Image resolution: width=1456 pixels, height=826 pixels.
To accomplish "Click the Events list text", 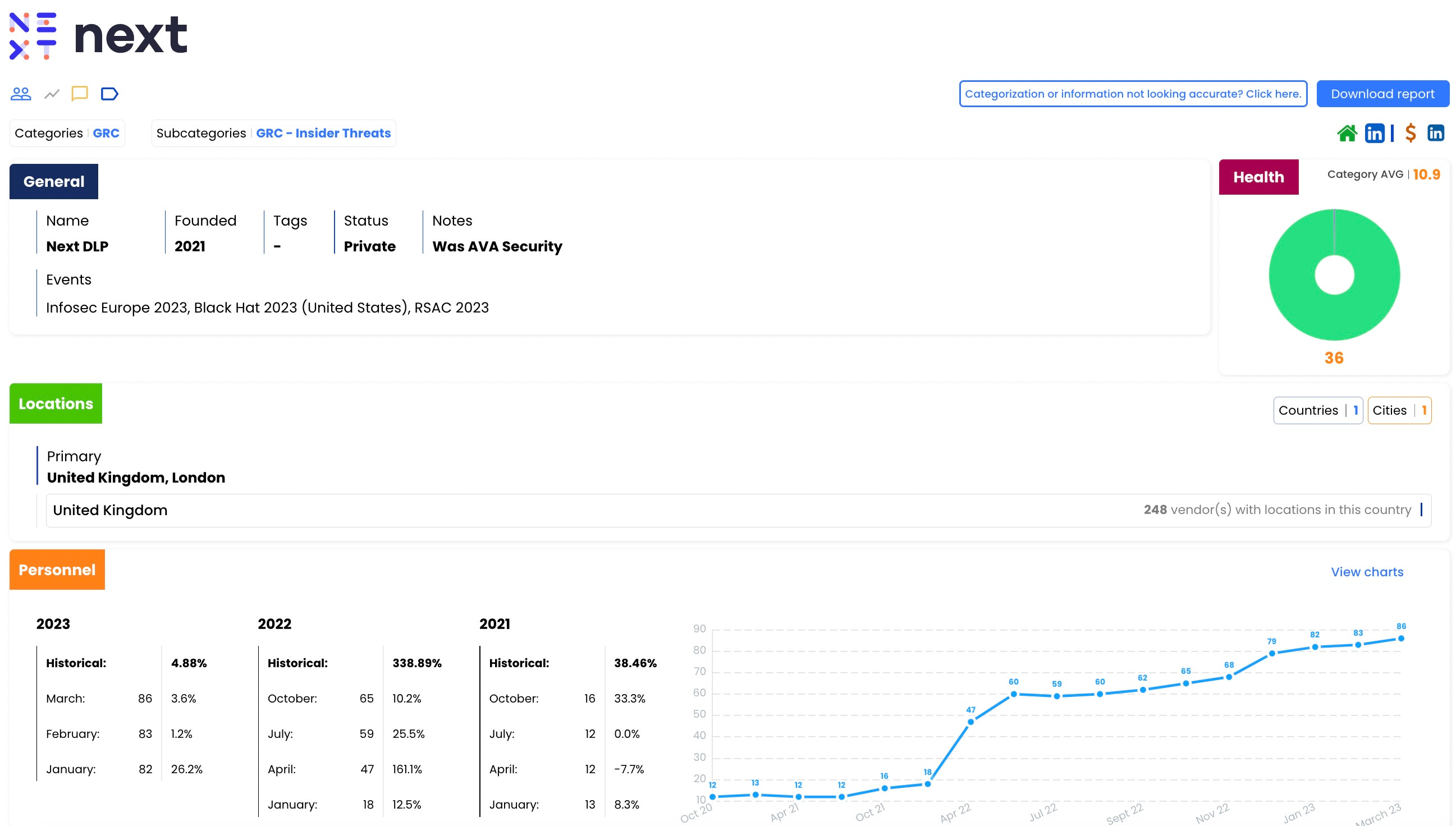I will click(267, 308).
